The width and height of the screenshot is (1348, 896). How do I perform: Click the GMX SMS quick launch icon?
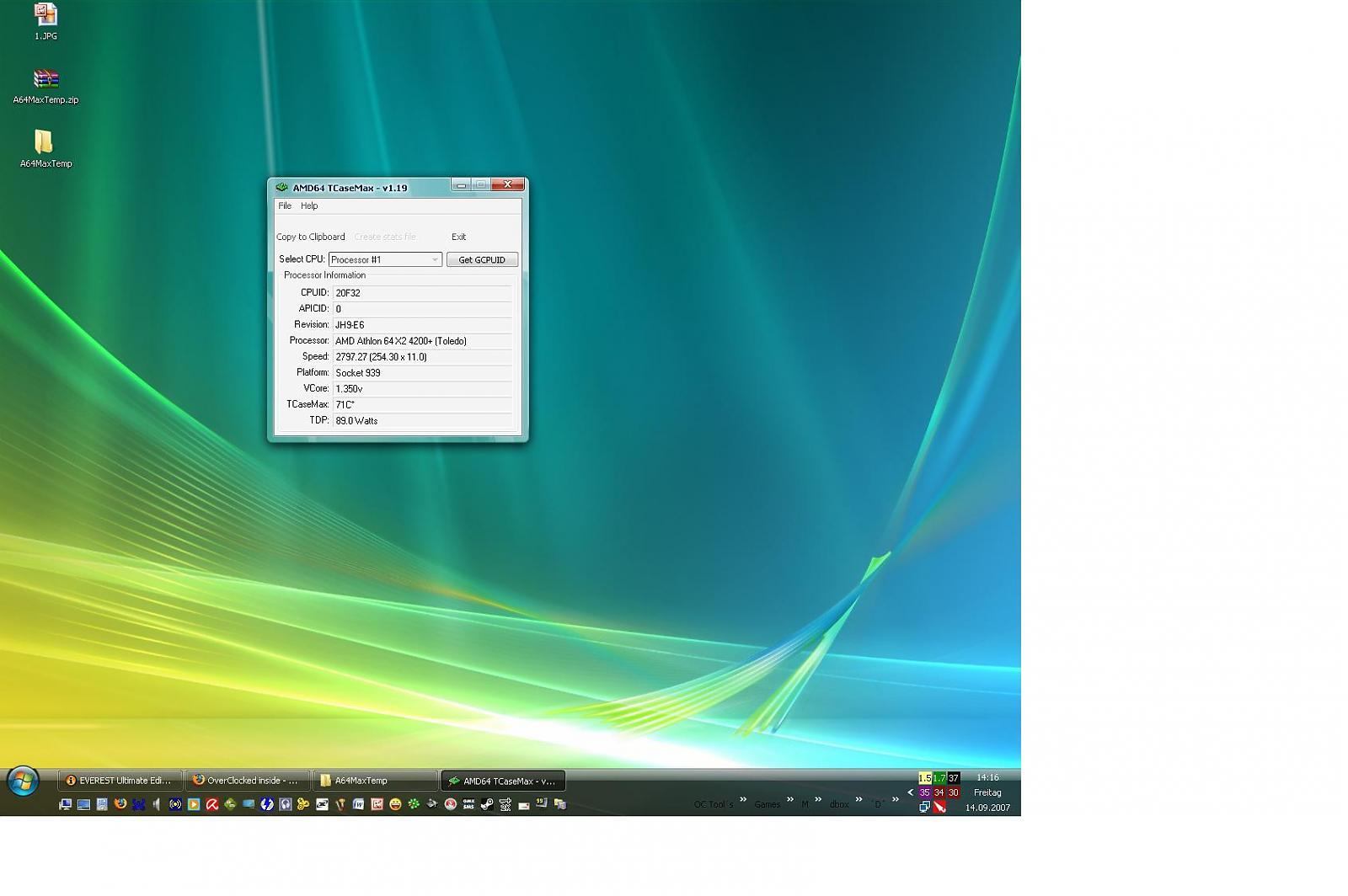[x=468, y=804]
